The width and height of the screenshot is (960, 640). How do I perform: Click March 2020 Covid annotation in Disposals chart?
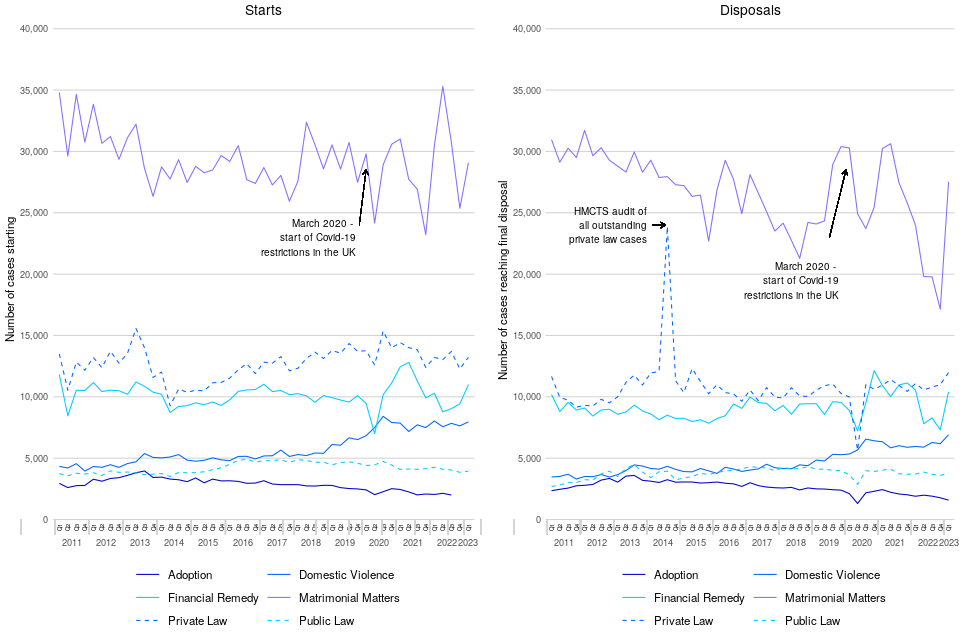[791, 280]
